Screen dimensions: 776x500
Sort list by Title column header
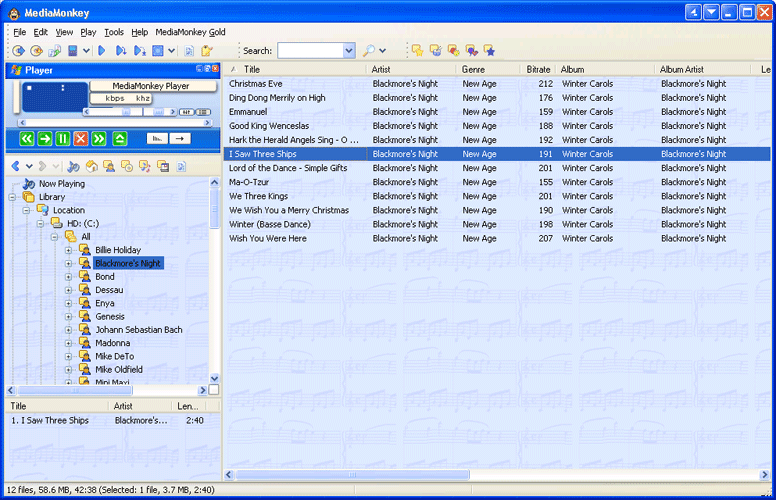coord(296,69)
